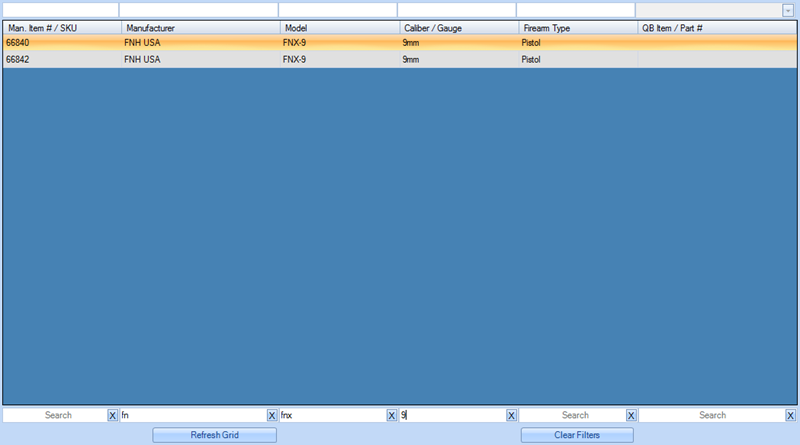Click the top field above the Manufacturer column

pos(198,10)
